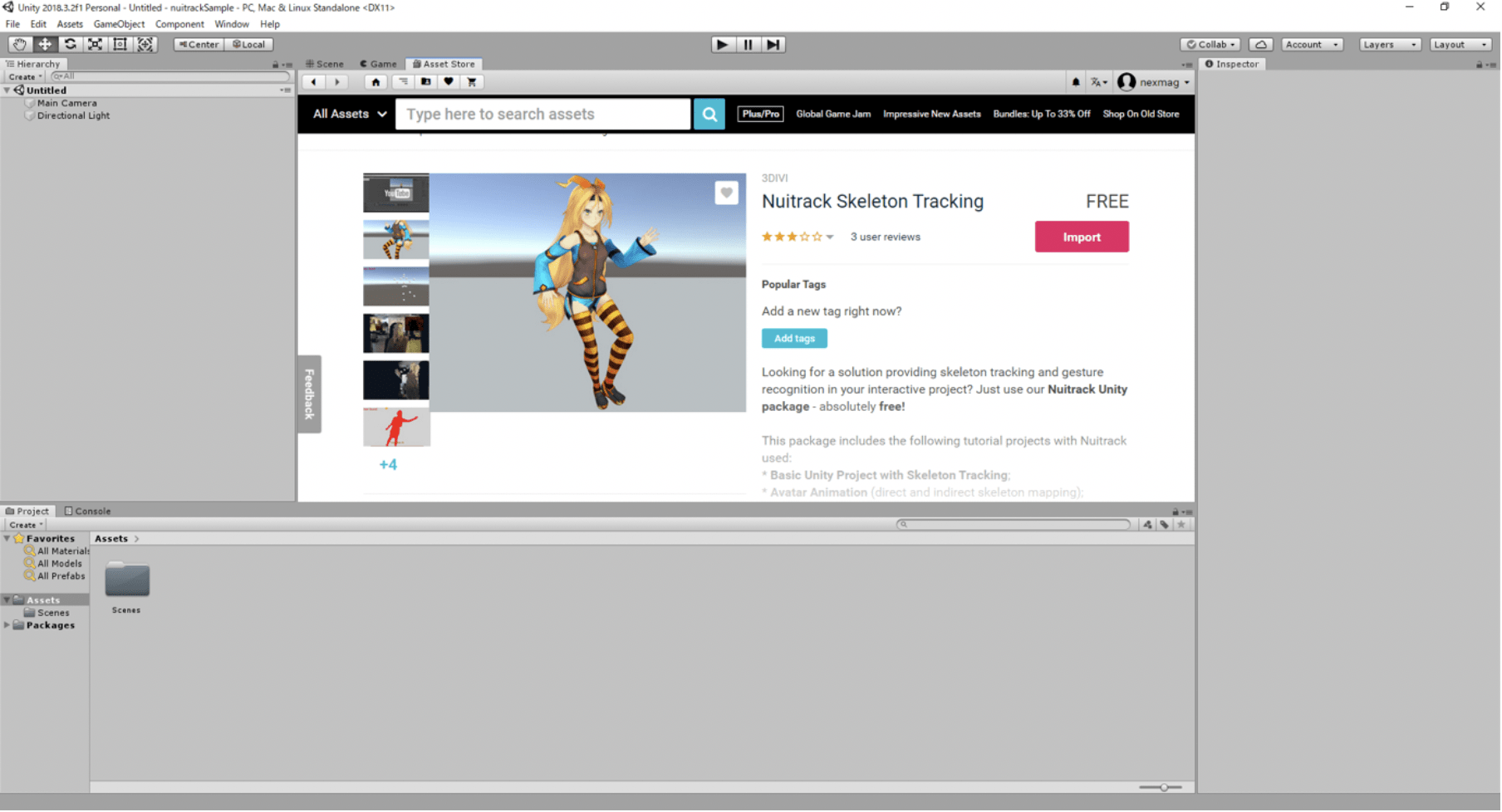Open Shop On Old Store link

tap(1141, 115)
